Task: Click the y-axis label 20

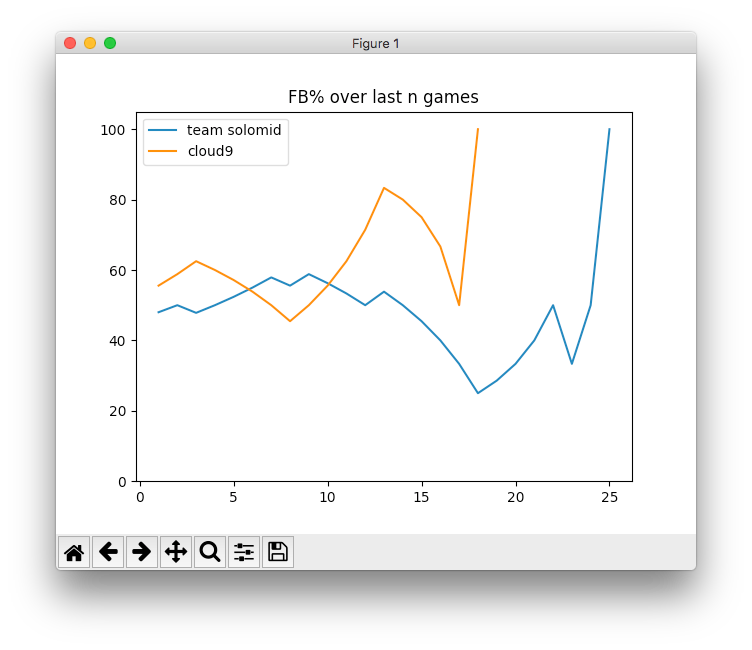Action: tap(118, 412)
